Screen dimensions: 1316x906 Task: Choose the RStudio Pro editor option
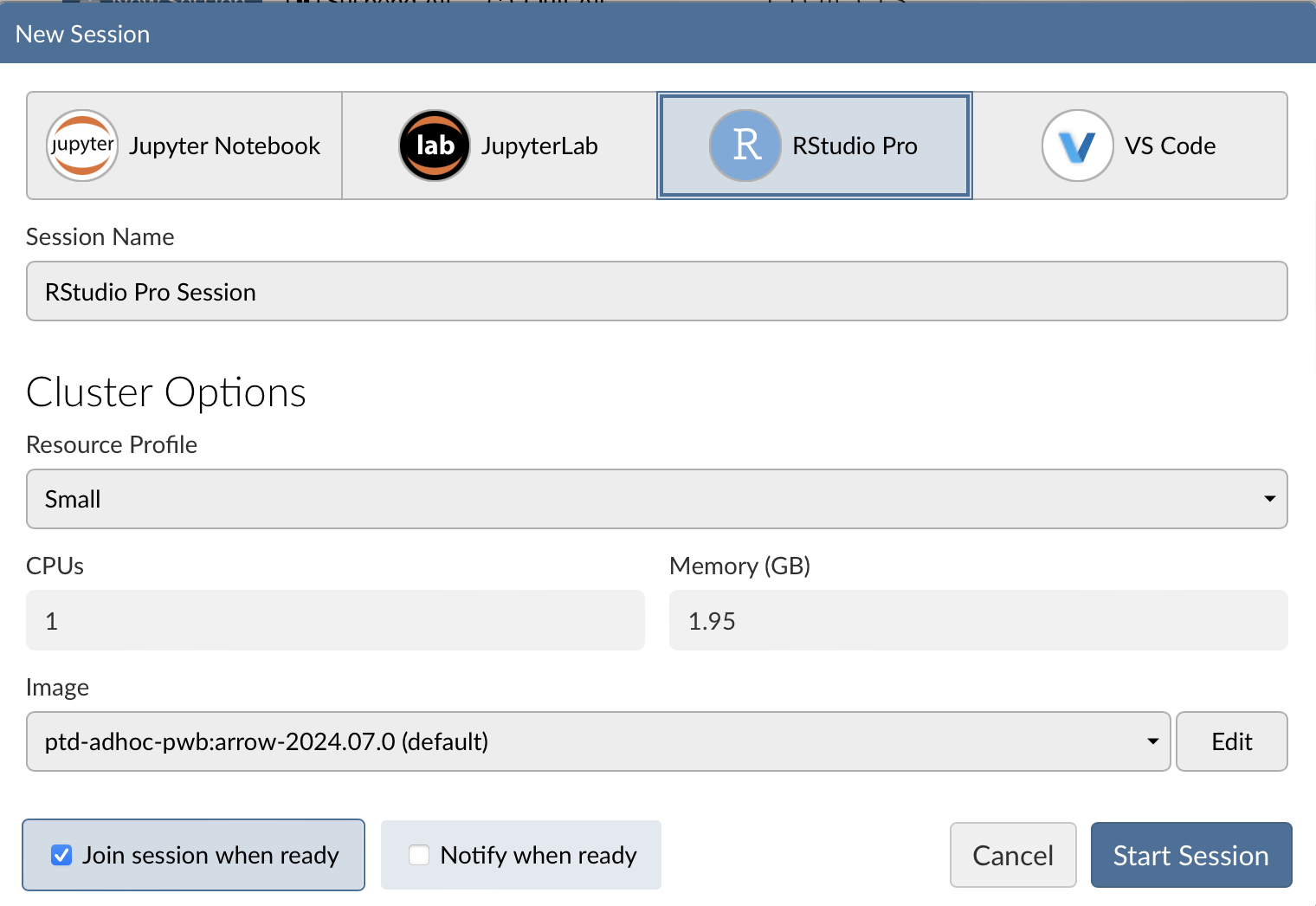click(x=855, y=146)
